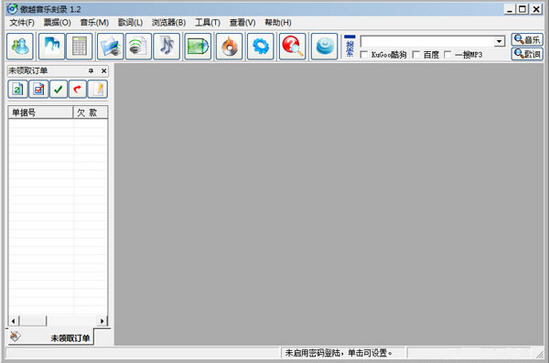
Task: Open the 文件(F) menu
Action: pyautogui.click(x=22, y=23)
